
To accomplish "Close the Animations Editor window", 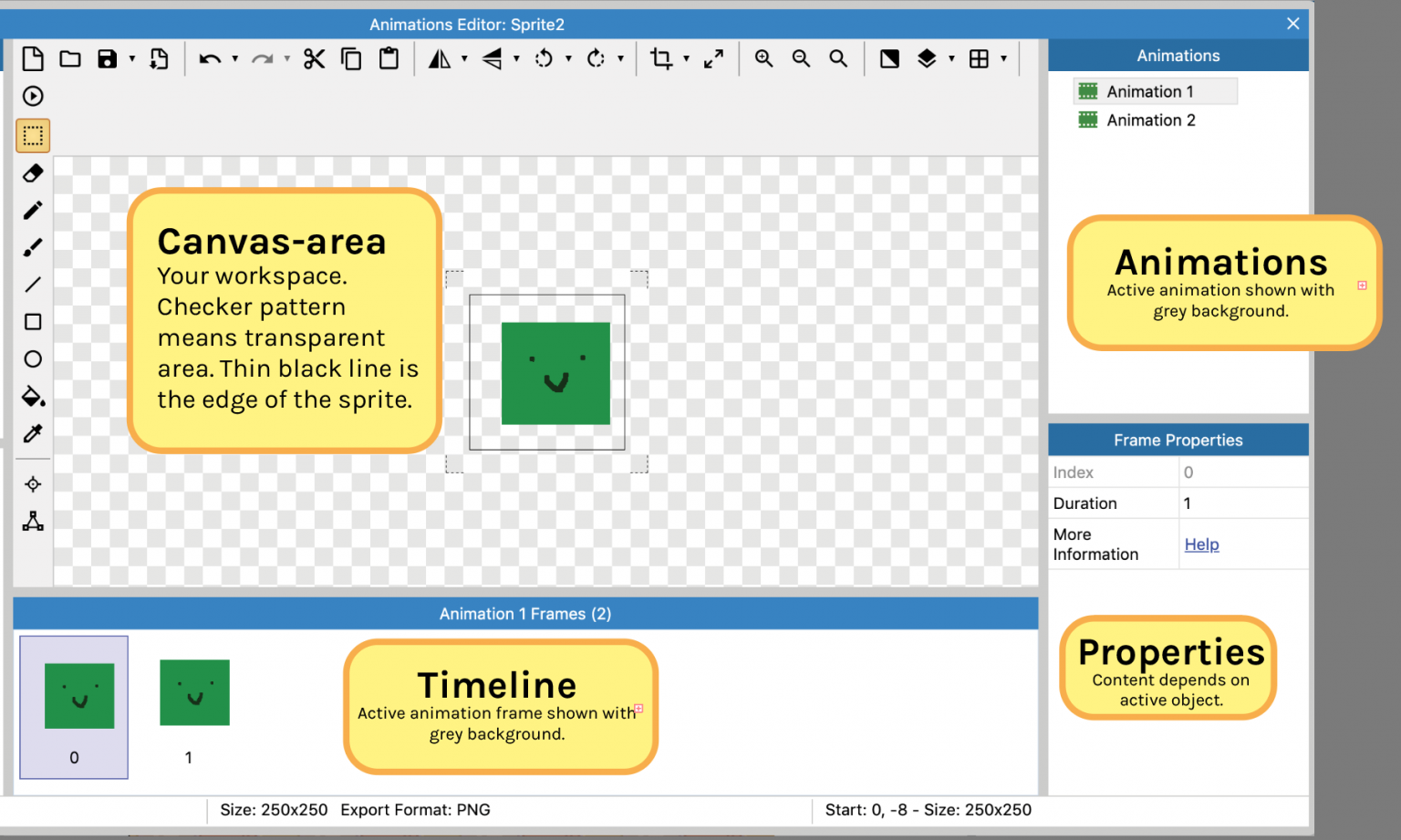I will click(x=1292, y=25).
